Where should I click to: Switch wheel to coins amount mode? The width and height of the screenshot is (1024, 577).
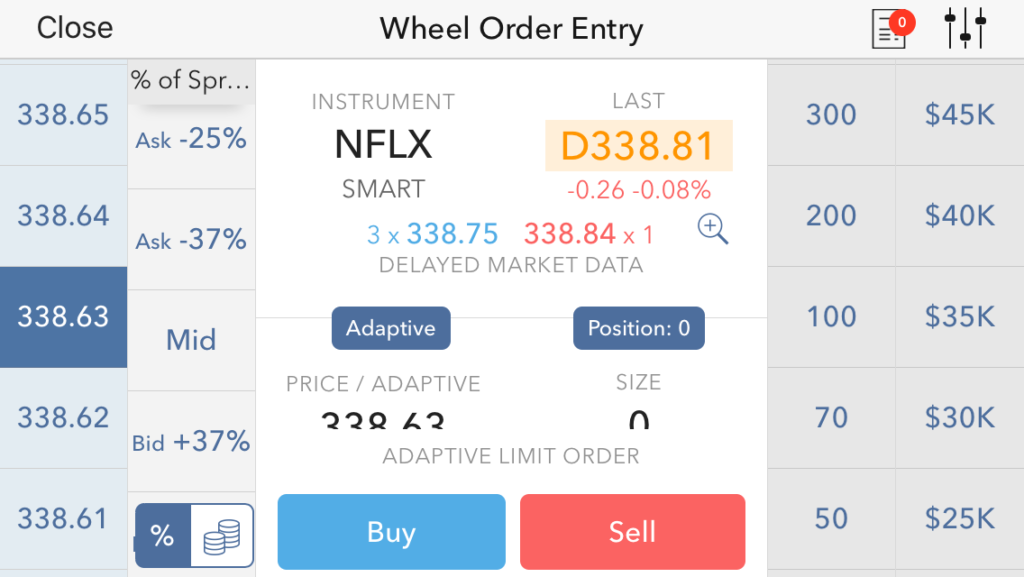pos(222,535)
